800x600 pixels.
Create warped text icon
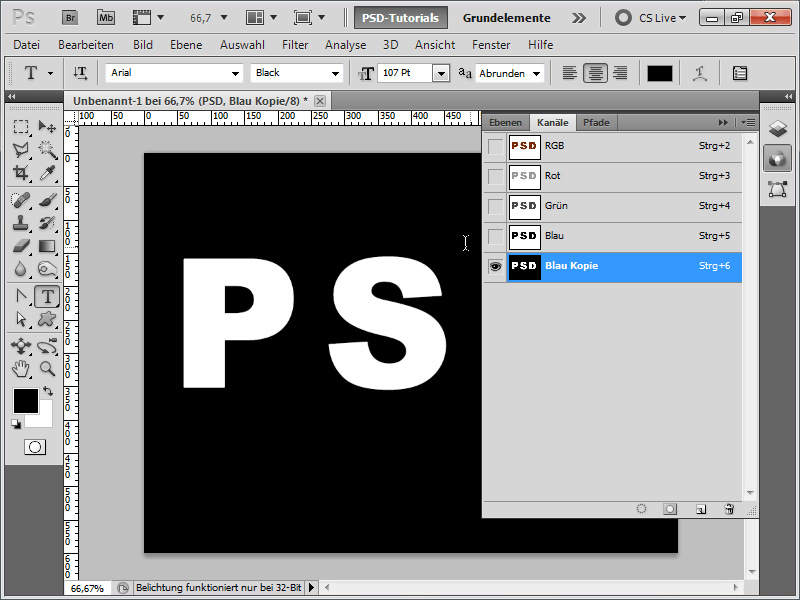coord(699,73)
